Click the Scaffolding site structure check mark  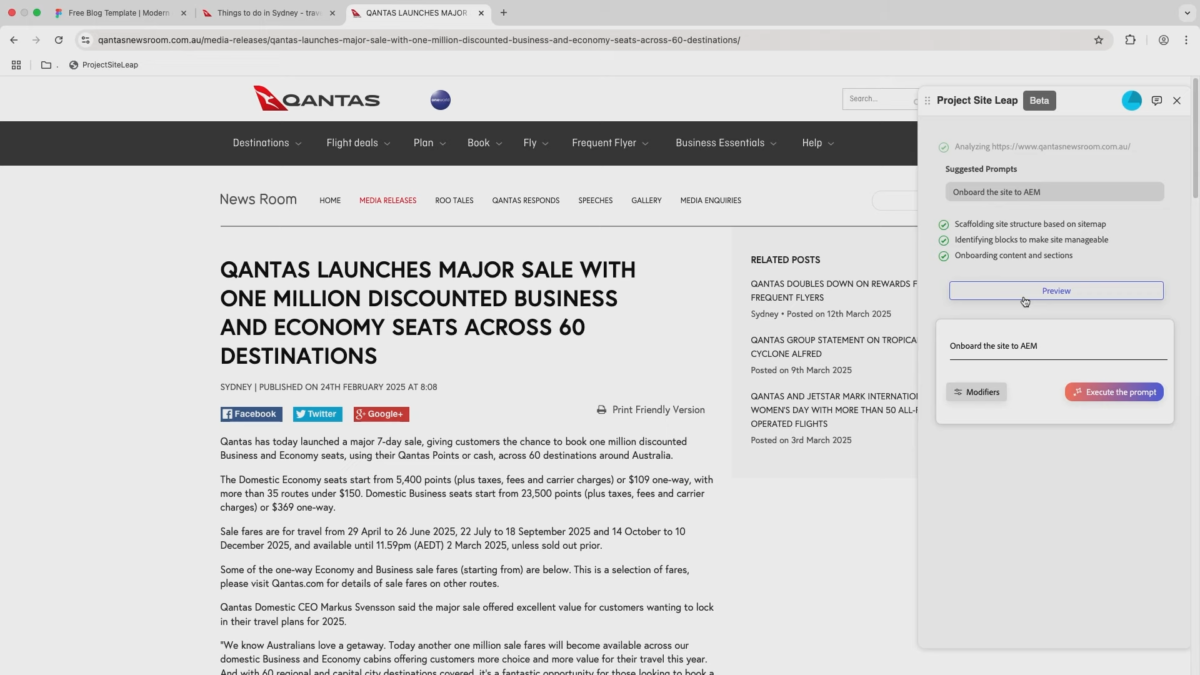pyautogui.click(x=944, y=224)
